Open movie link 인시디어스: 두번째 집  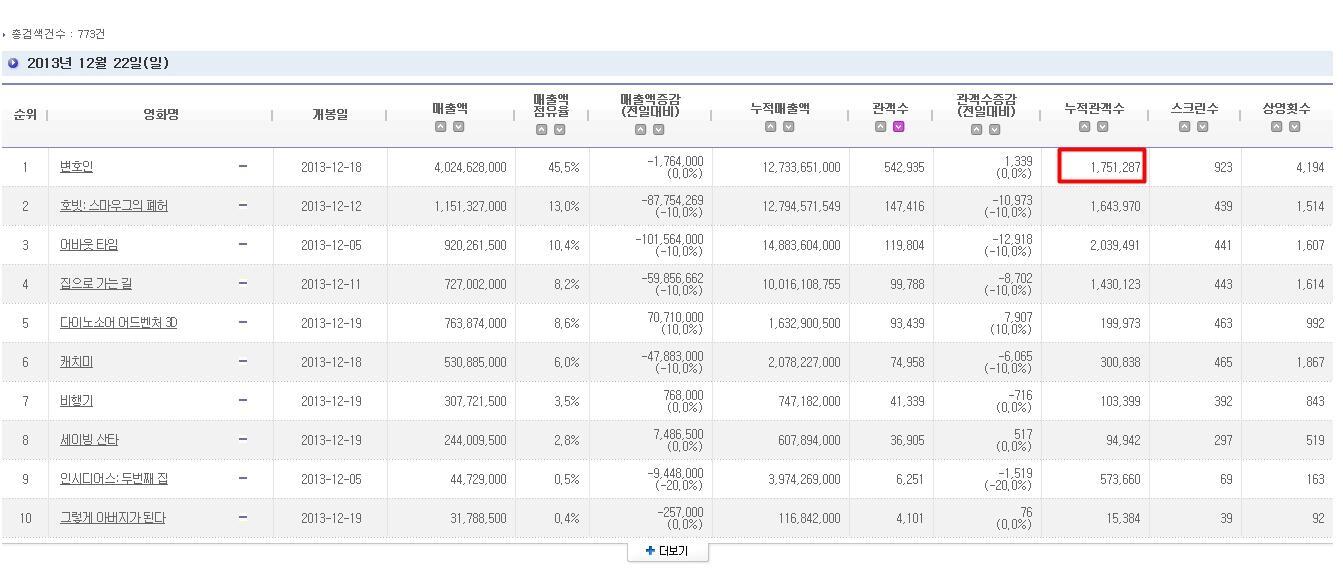(114, 479)
